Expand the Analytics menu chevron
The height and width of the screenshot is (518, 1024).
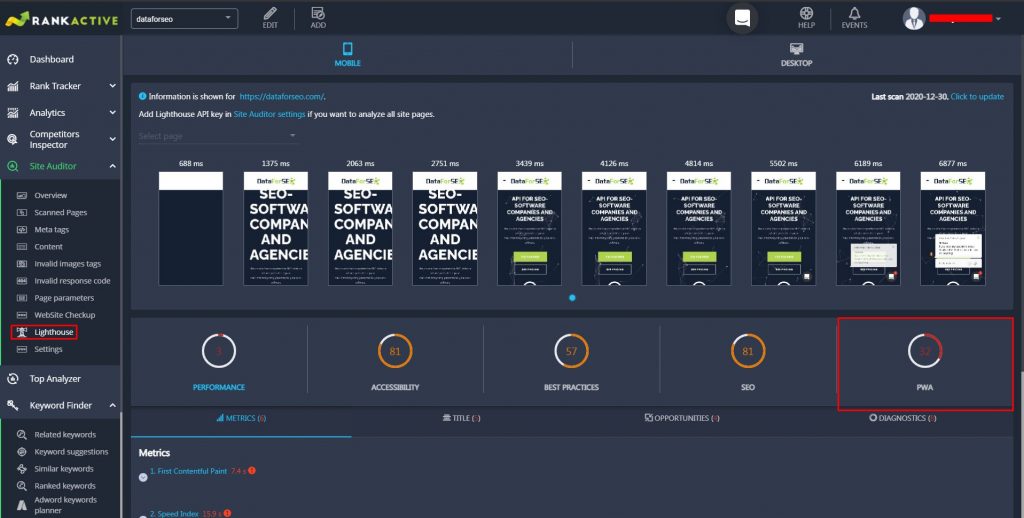tap(112, 113)
